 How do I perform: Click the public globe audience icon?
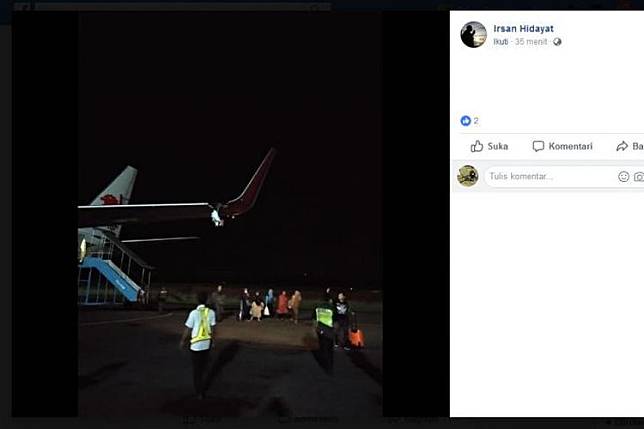(557, 42)
